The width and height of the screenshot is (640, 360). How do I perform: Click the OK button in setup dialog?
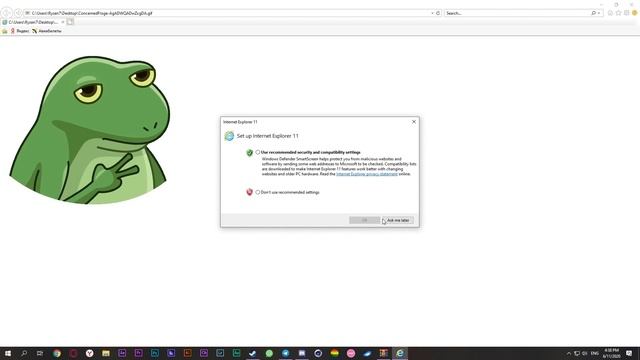click(364, 220)
